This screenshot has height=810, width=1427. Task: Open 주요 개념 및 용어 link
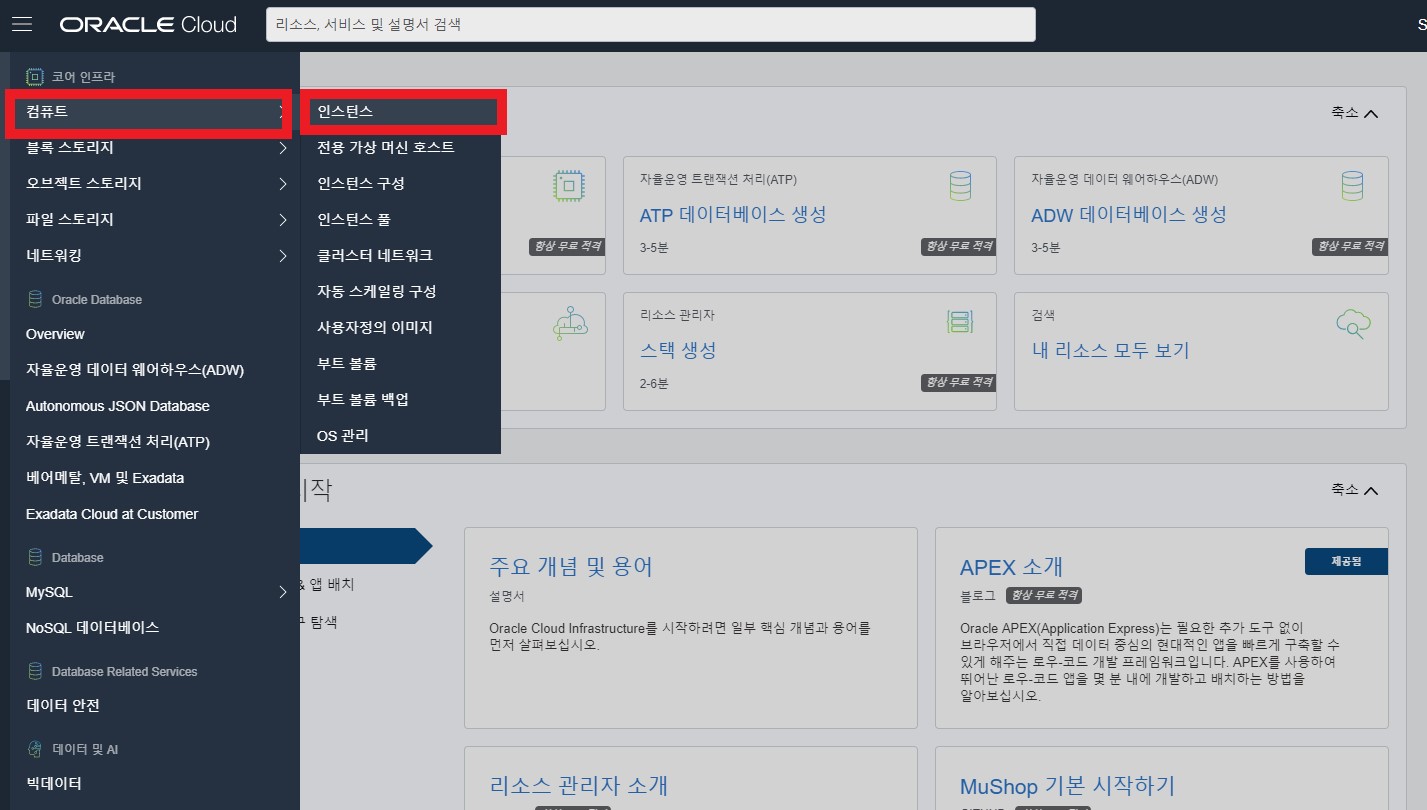[x=571, y=567]
